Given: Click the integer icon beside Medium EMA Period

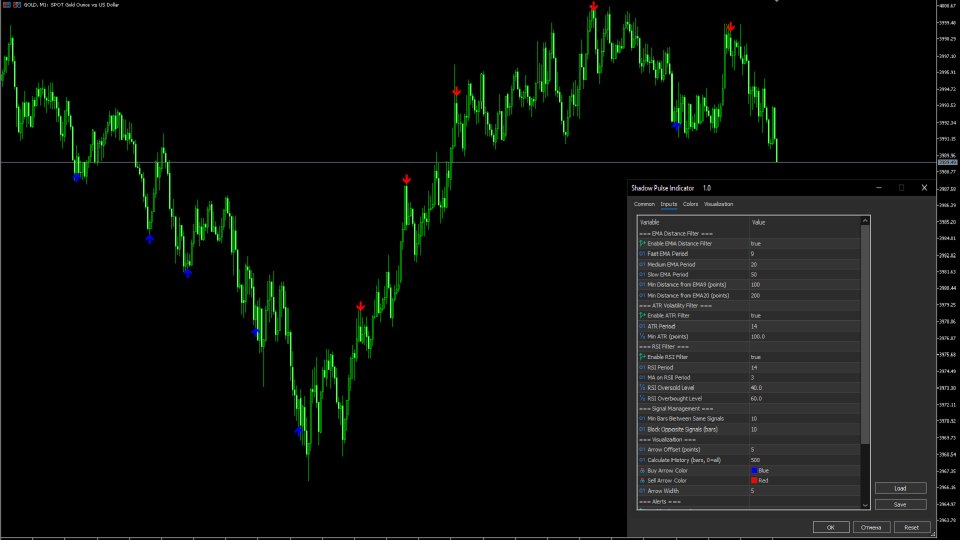Looking at the screenshot, I should (x=642, y=264).
